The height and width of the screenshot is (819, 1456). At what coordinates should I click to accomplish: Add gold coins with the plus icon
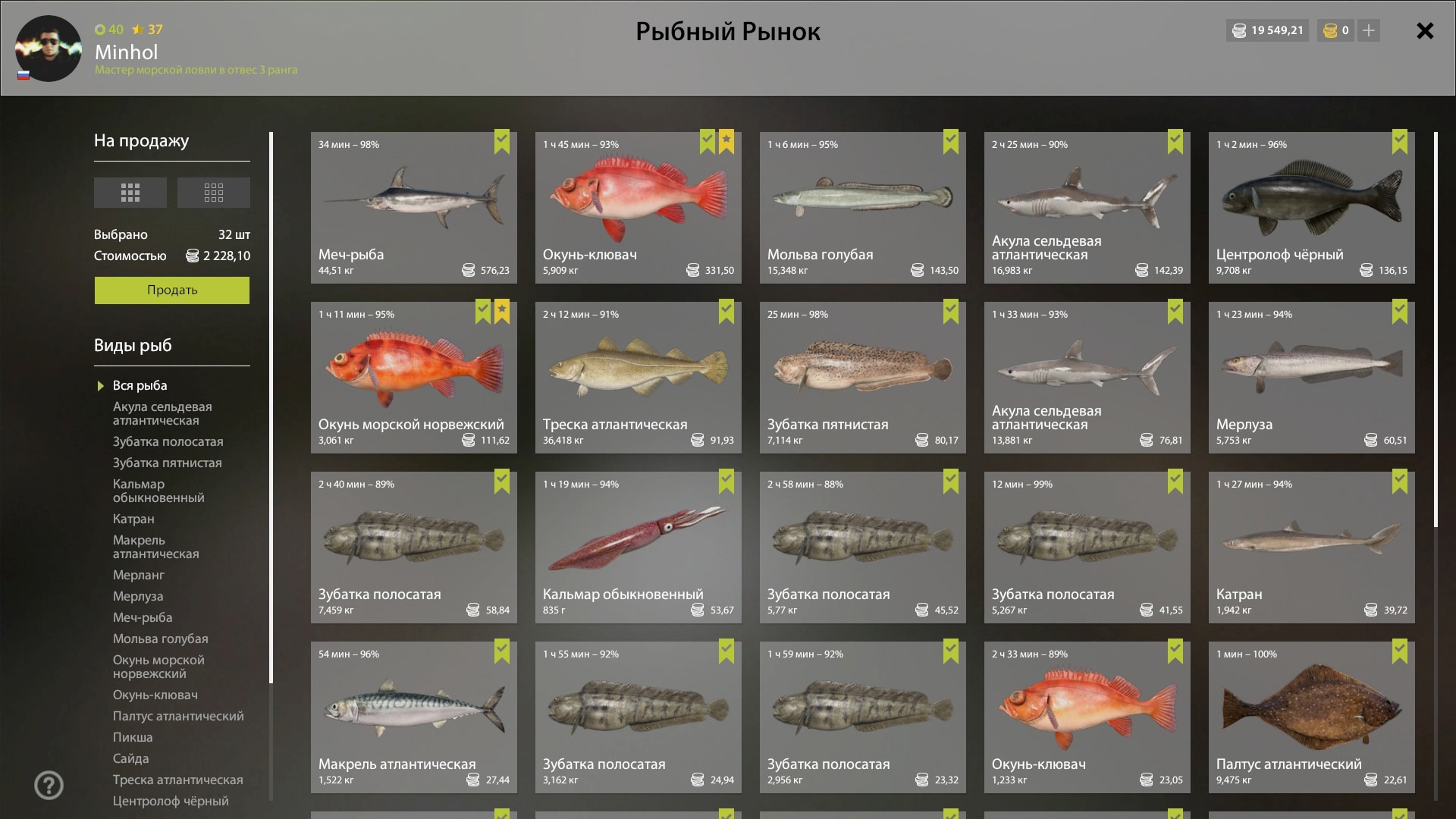click(1369, 30)
